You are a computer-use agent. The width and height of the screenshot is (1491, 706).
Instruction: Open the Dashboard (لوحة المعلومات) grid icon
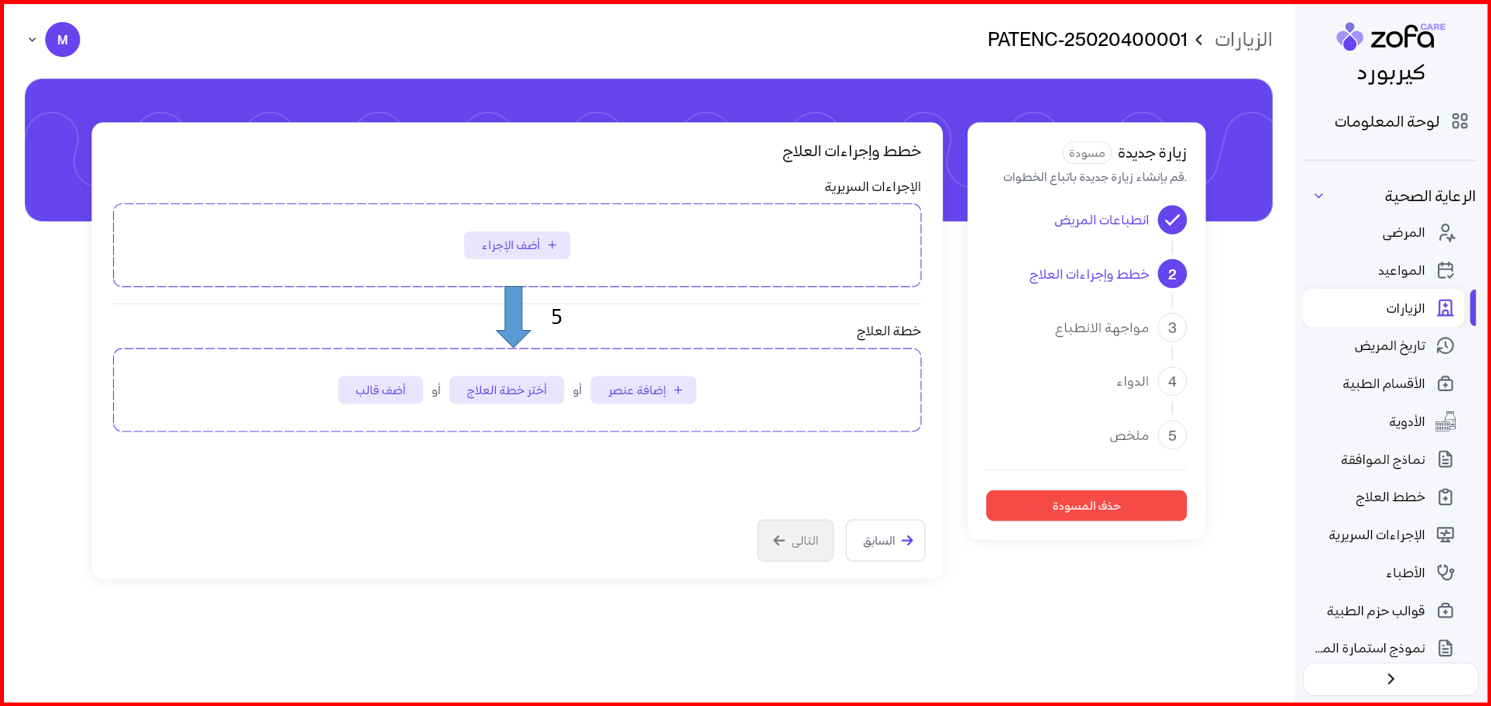coord(1459,121)
